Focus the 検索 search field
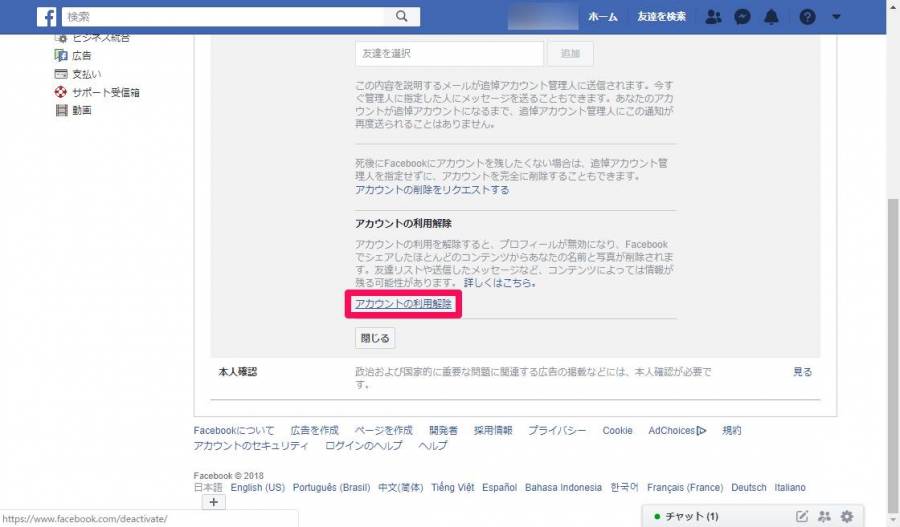The image size is (900, 527). (x=223, y=17)
